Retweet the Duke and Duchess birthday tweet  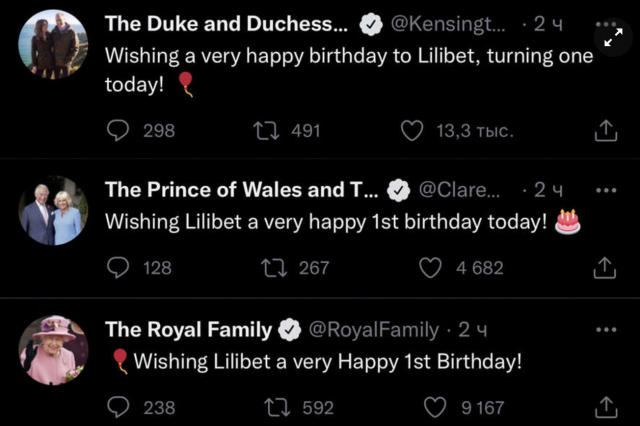point(267,130)
